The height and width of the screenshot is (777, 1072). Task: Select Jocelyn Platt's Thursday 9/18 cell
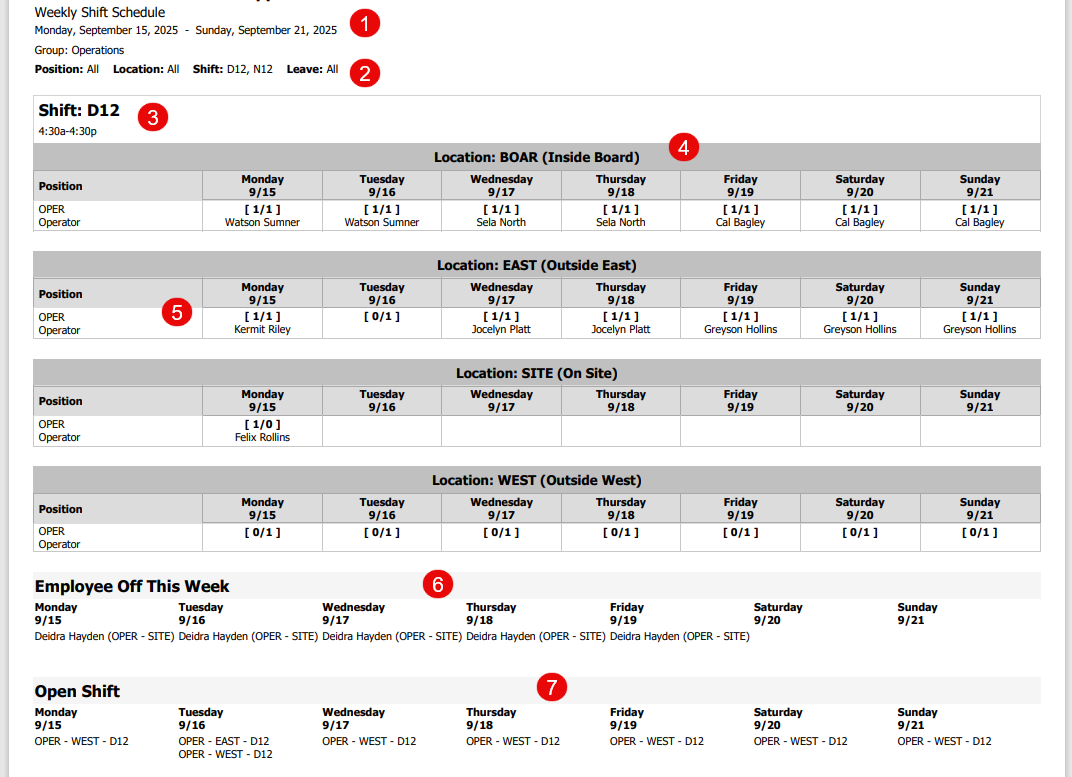click(621, 323)
